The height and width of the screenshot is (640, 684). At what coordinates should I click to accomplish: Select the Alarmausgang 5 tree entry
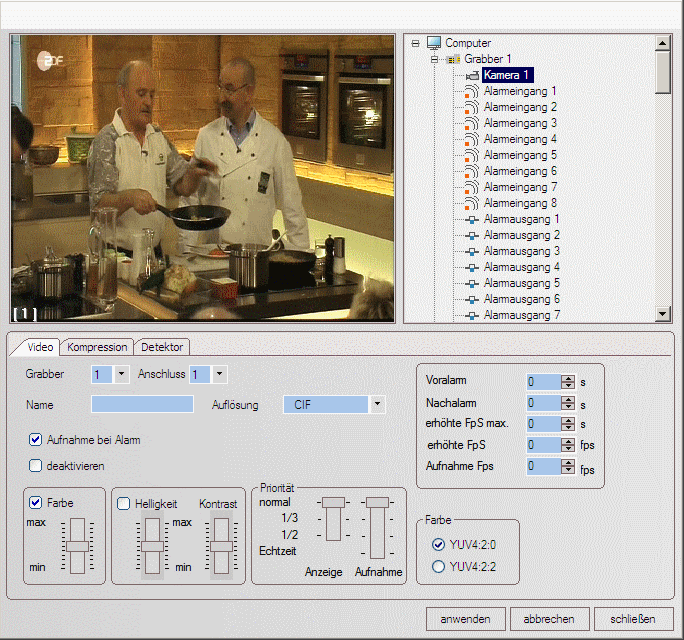(x=521, y=284)
